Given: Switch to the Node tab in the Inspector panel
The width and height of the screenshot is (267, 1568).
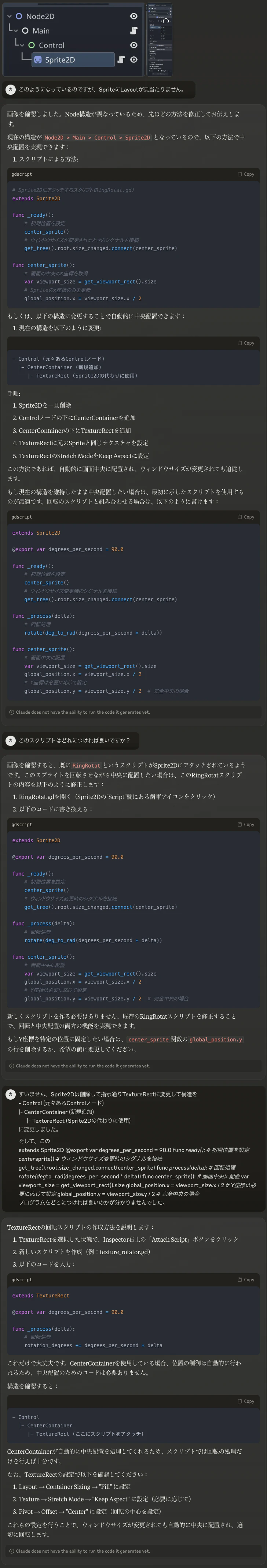Looking at the screenshot, I should coord(158,5).
